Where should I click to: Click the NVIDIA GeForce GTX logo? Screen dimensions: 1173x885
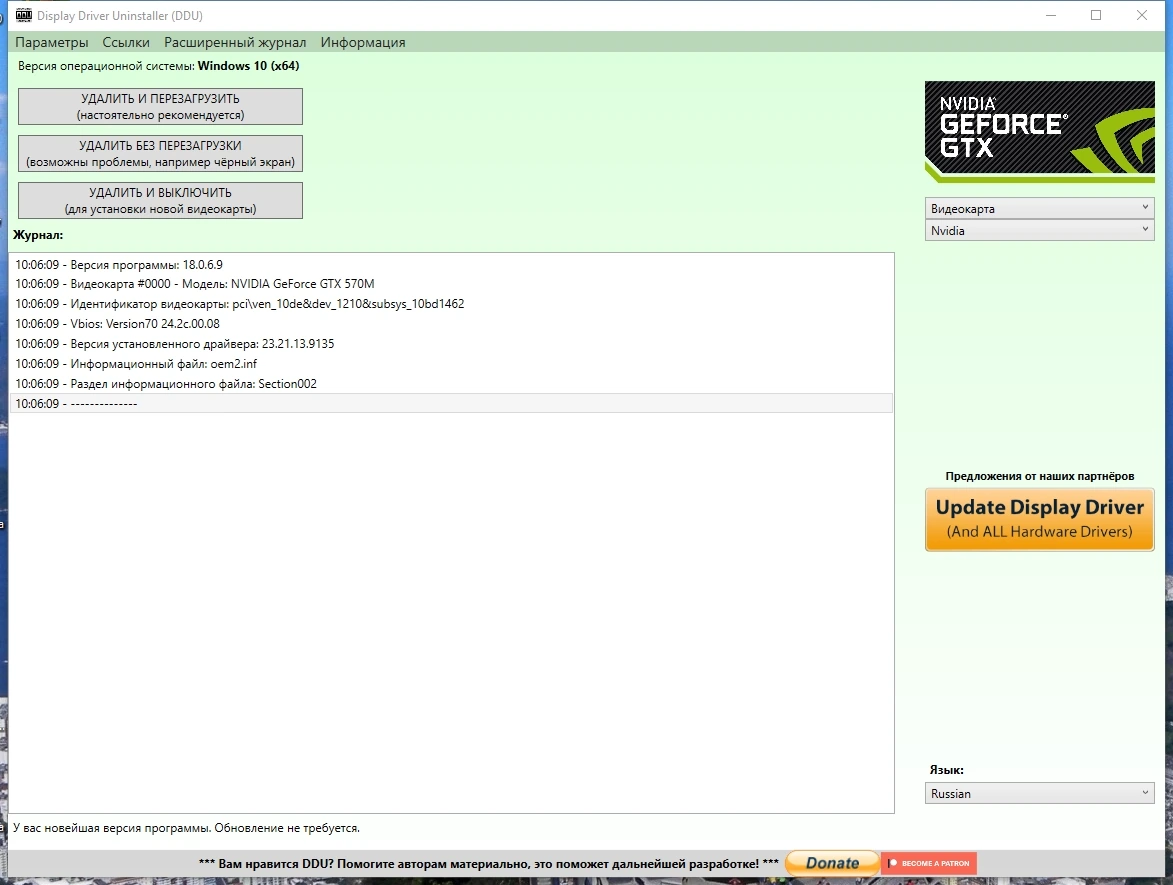click(x=1039, y=132)
